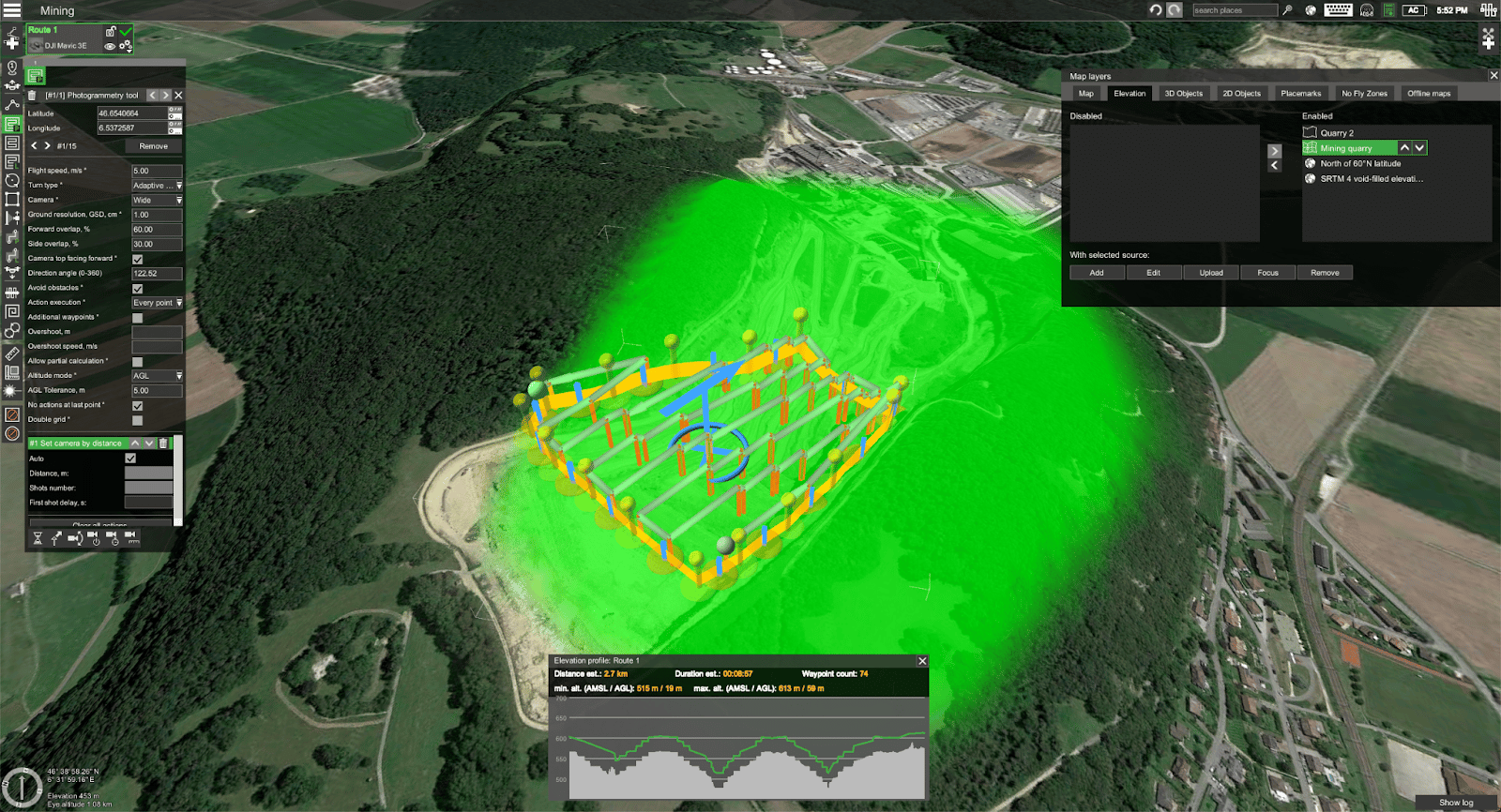Click the add vehicle drone icon
The height and width of the screenshot is (812, 1501).
pos(12,85)
